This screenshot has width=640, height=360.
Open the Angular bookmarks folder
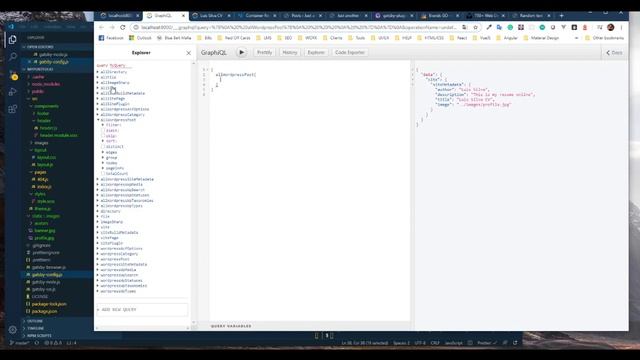point(507,38)
